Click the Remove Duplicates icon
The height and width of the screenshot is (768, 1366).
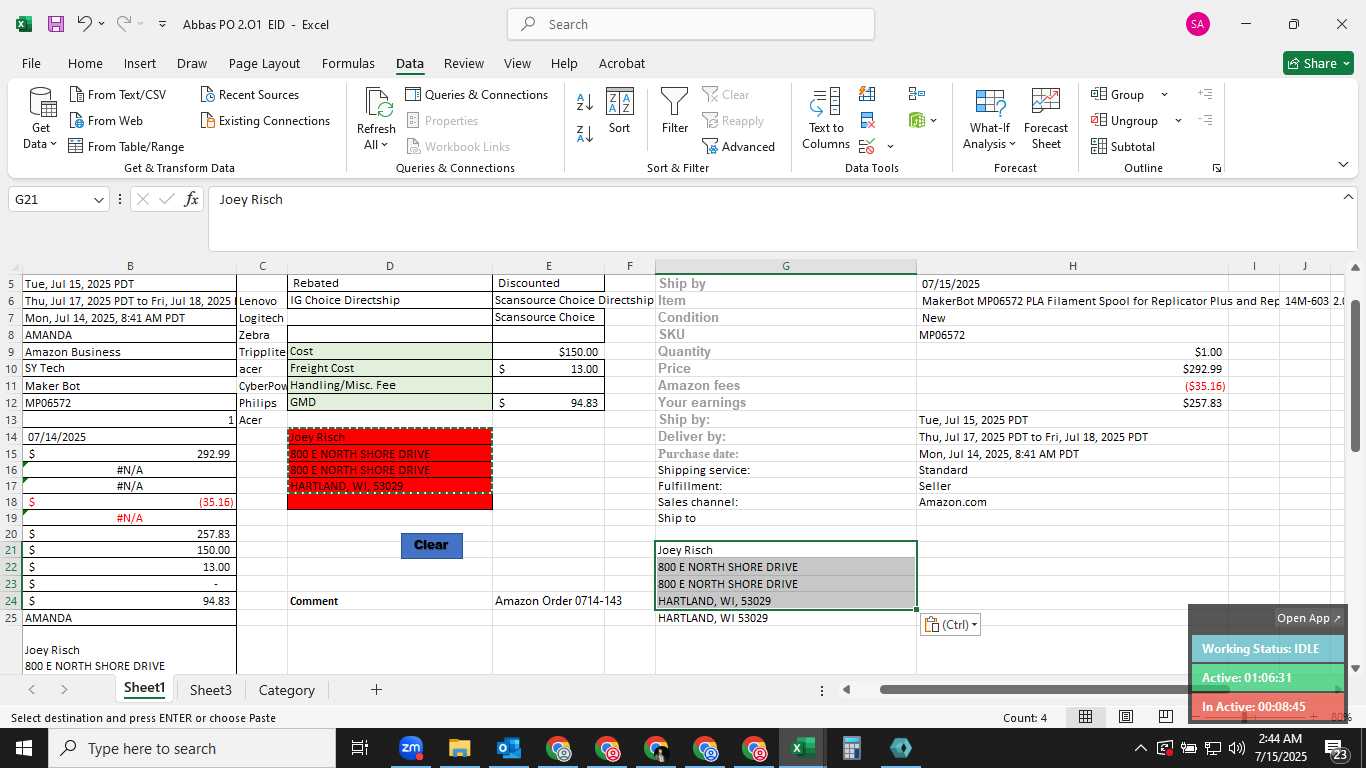tap(867, 121)
